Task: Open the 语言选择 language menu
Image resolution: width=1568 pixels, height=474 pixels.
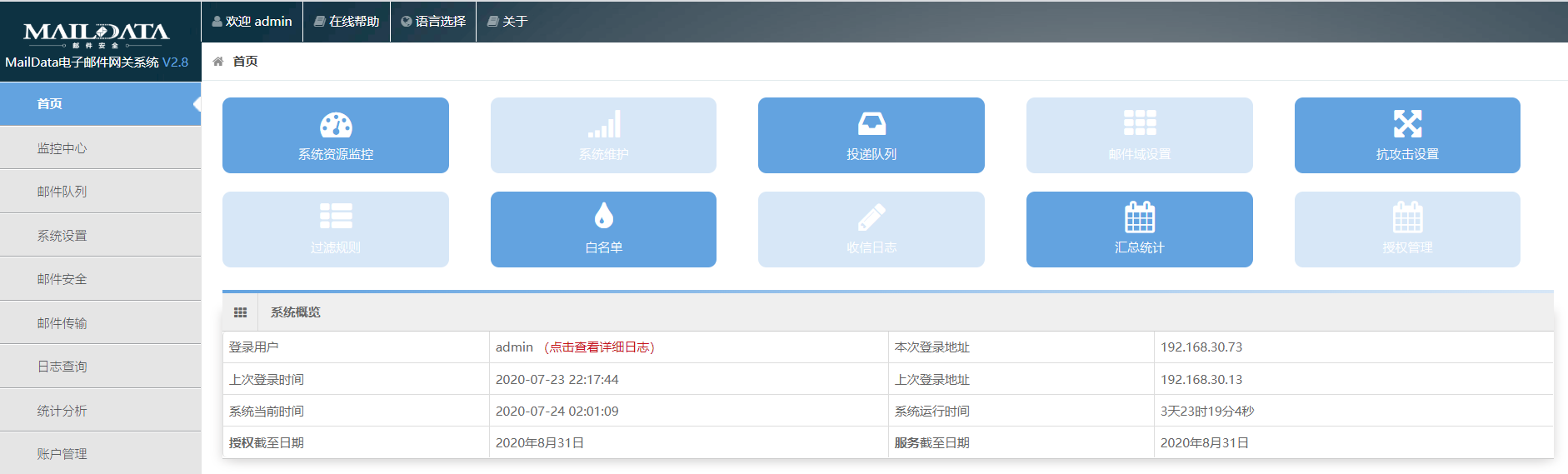Action: coord(433,22)
